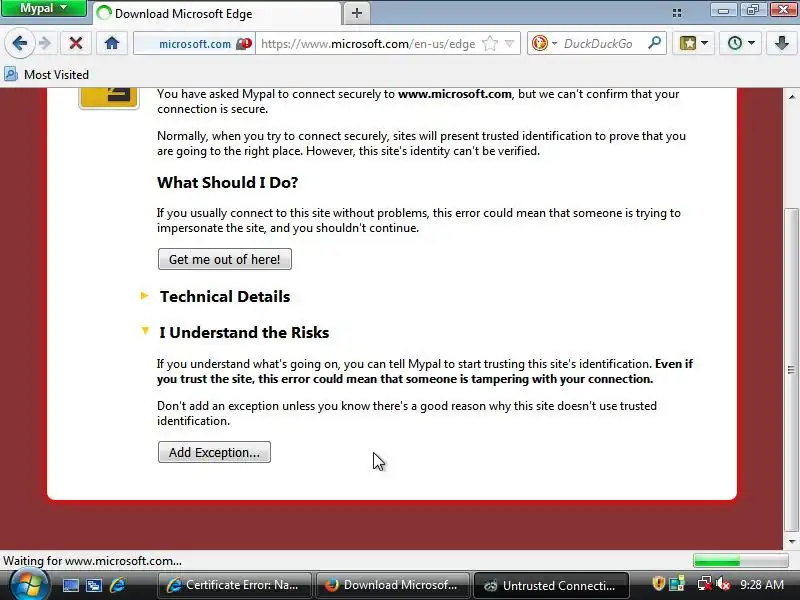800x600 pixels.
Task: Click the yellow warning icon on error page
Action: [109, 97]
